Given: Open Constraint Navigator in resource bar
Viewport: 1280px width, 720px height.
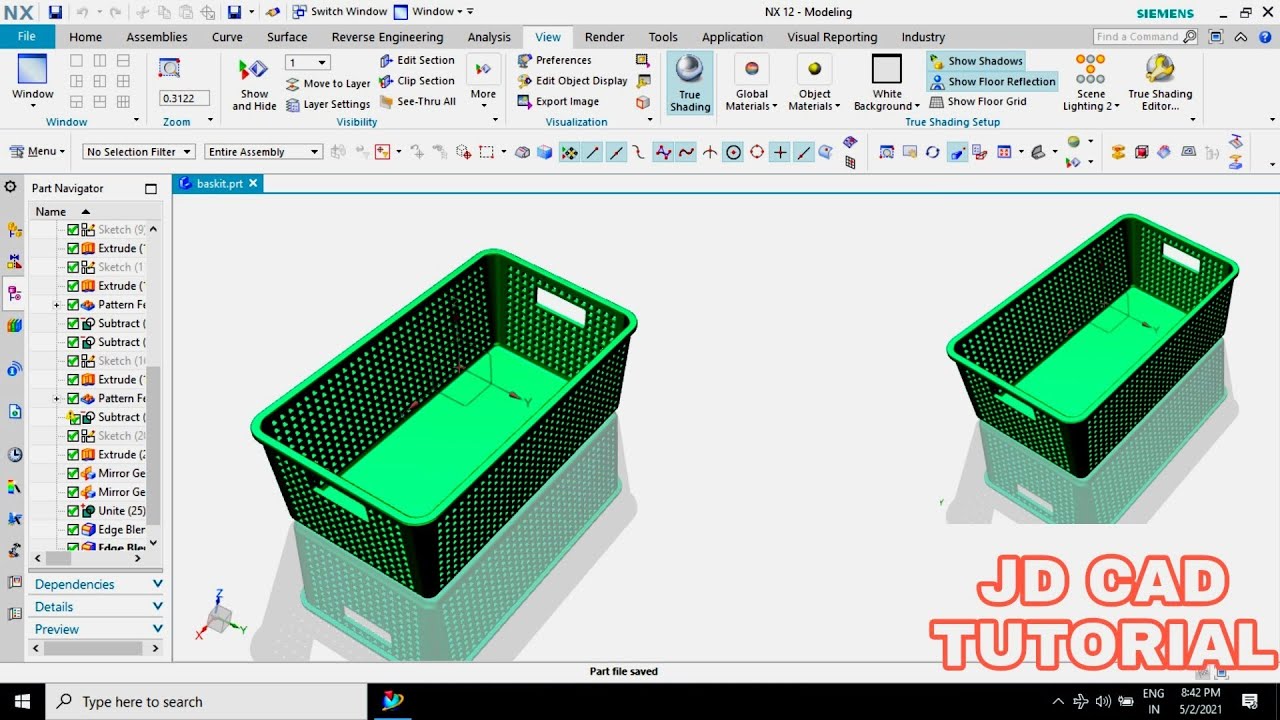Looking at the screenshot, I should coord(14,261).
